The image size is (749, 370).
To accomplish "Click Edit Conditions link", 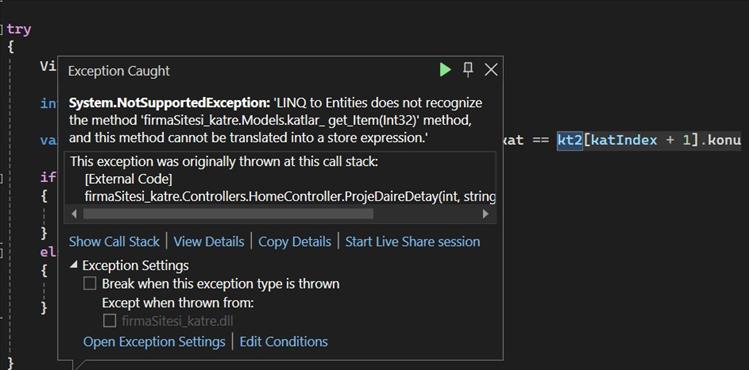I will pyautogui.click(x=284, y=342).
